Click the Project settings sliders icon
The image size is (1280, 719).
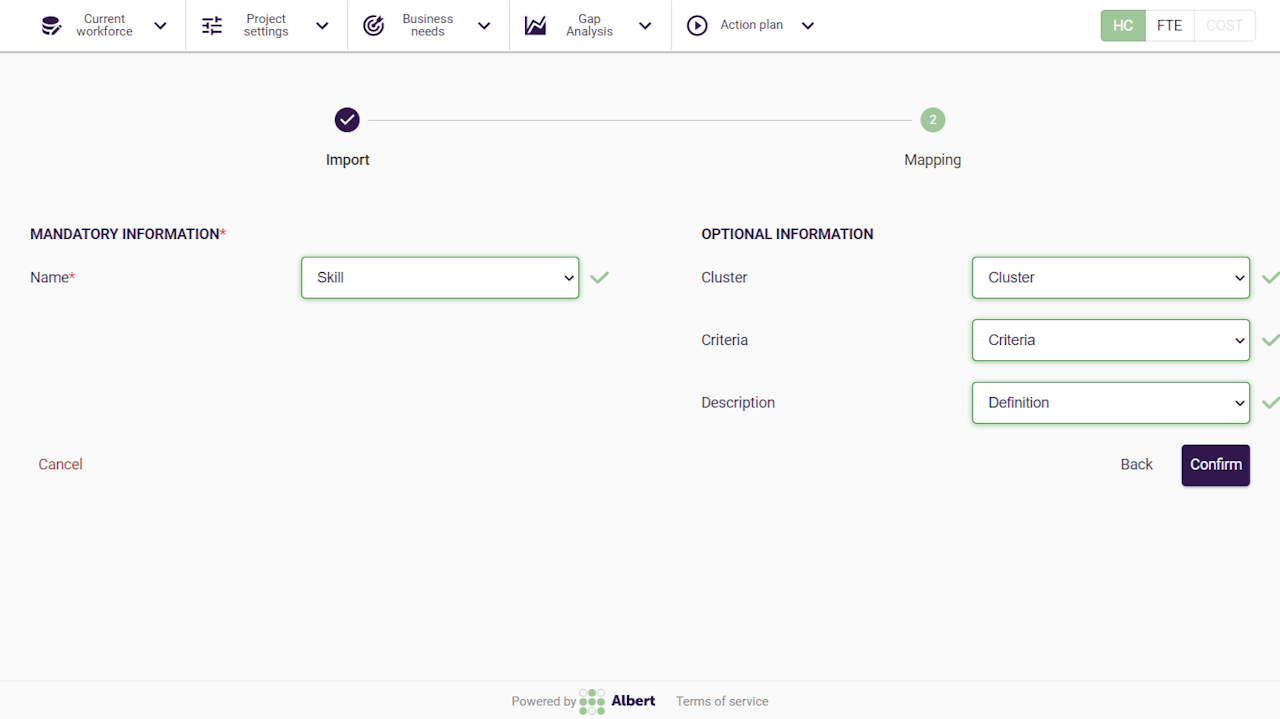coord(212,26)
